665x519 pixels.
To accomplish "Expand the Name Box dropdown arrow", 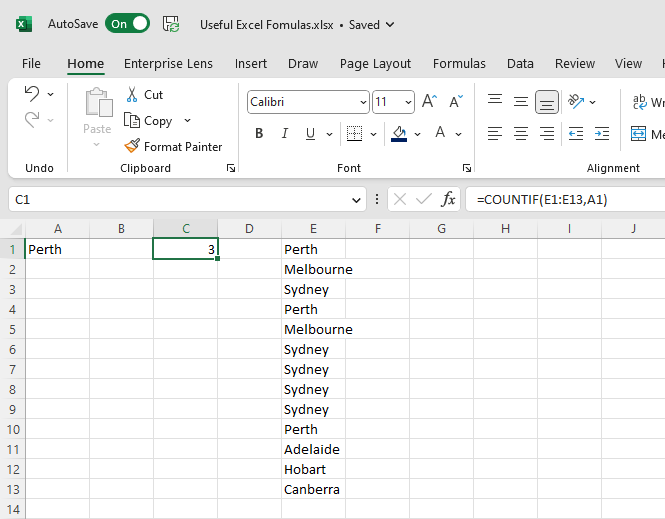I will [358, 200].
